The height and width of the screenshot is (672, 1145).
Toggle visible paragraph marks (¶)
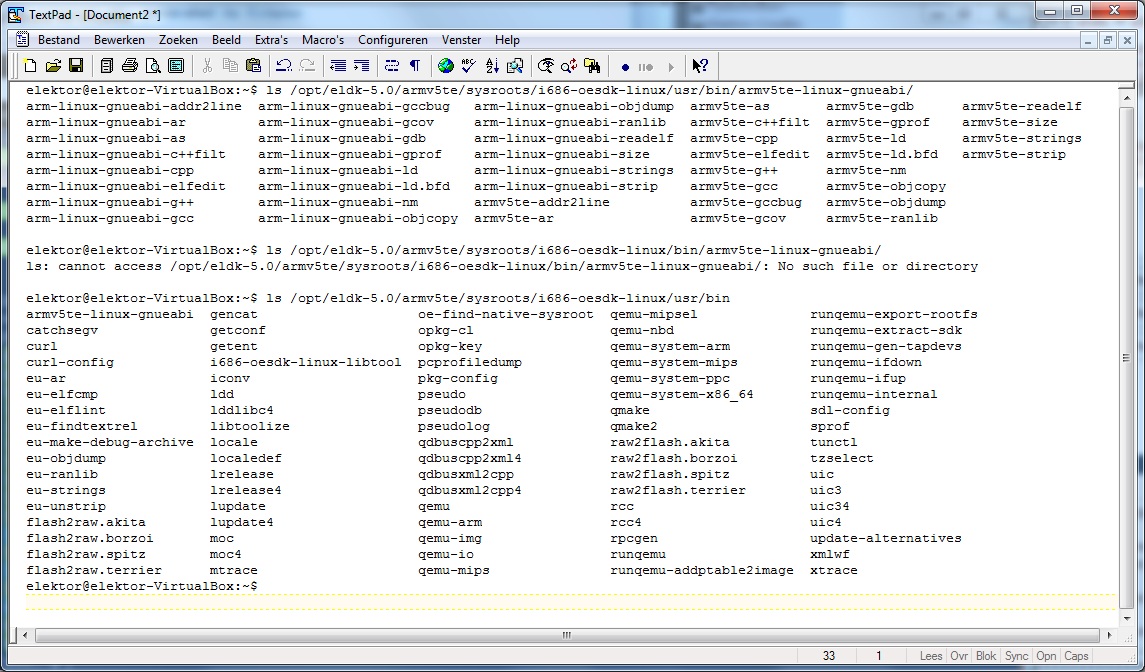(x=415, y=66)
